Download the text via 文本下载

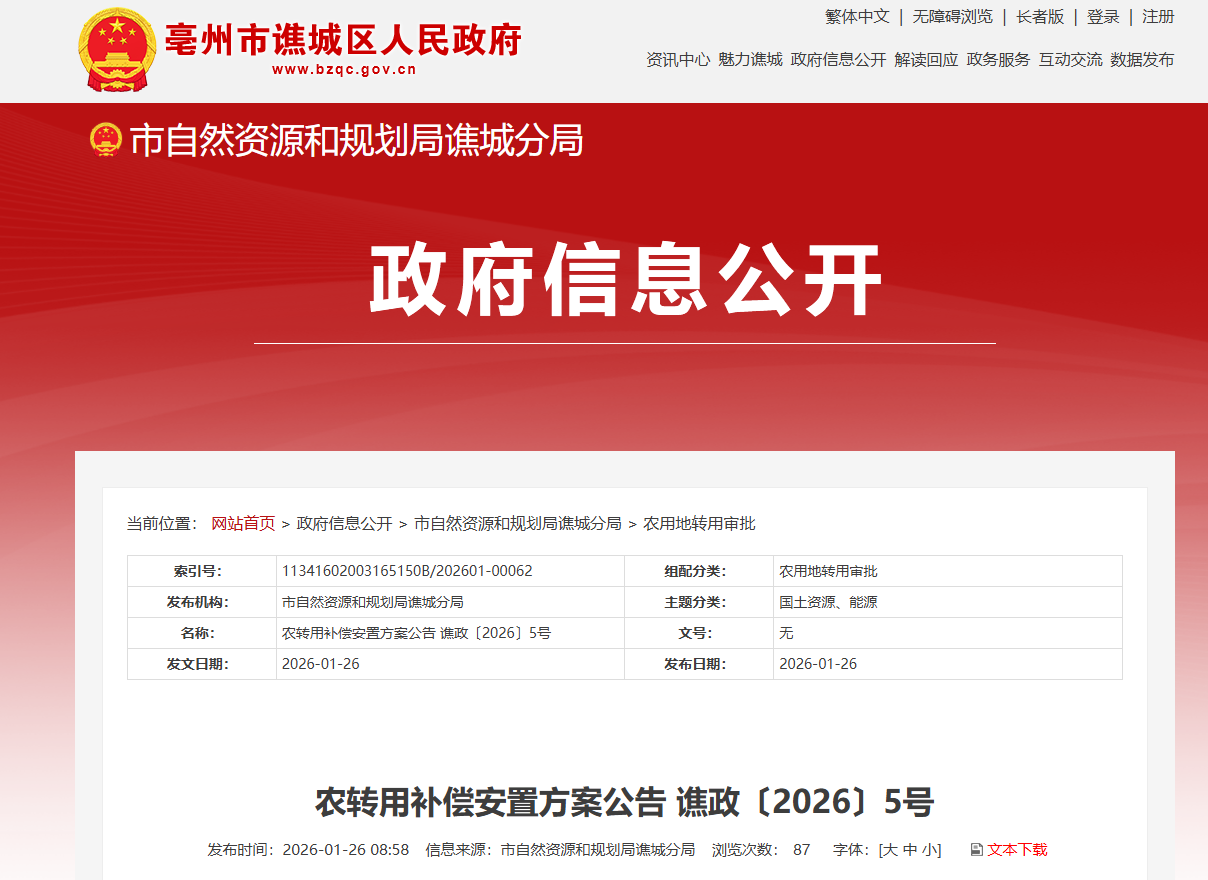click(1018, 850)
